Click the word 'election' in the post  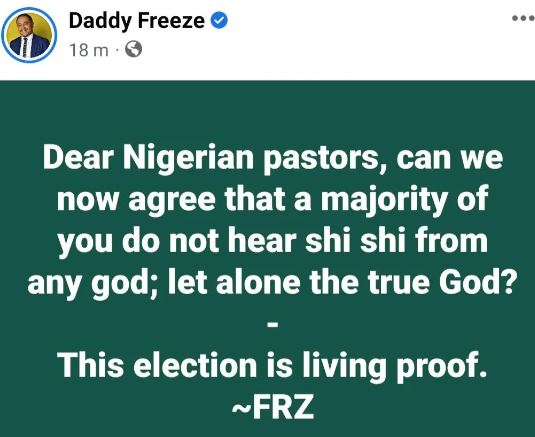click(x=195, y=366)
